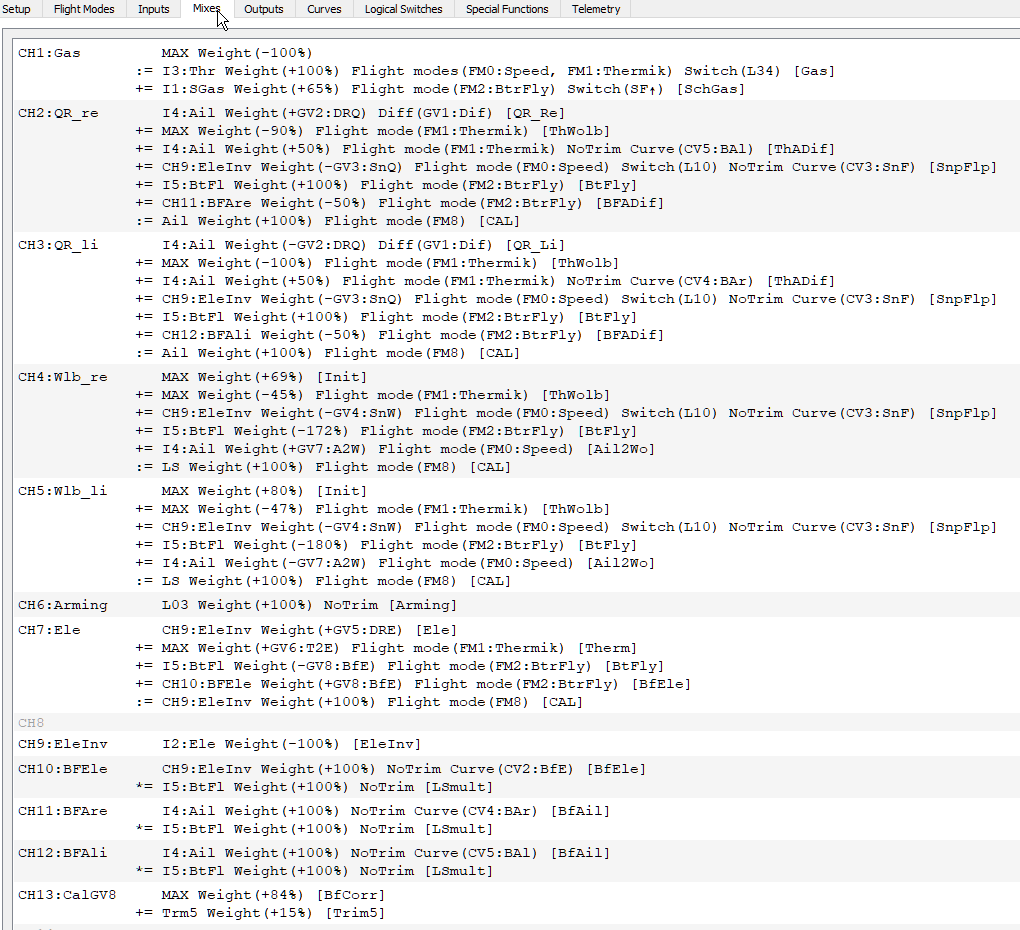
Task: Select the MAX Weight(-47%) [ThWolb] line
Action: click(x=373, y=509)
